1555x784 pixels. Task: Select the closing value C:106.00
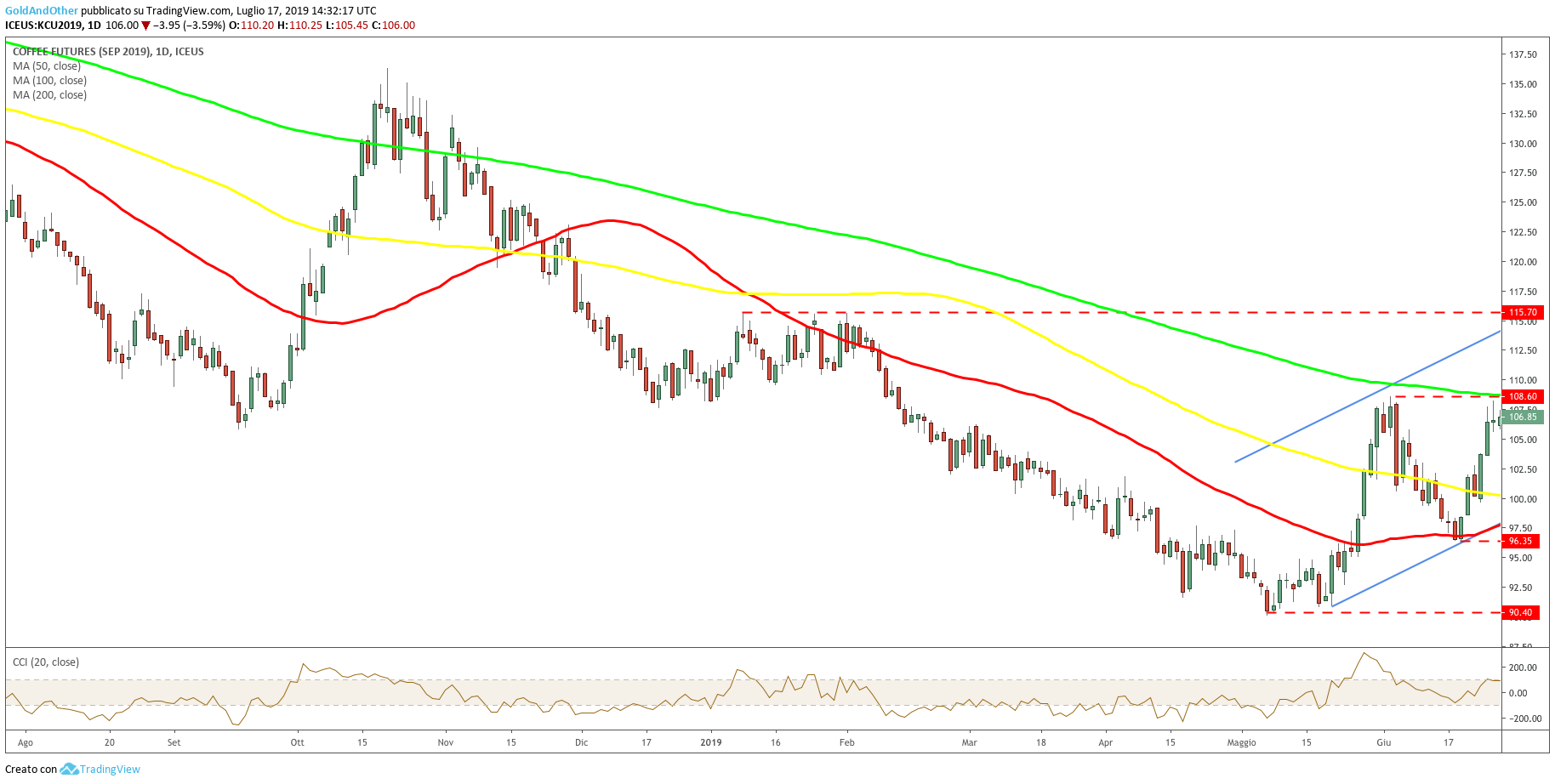tap(394, 26)
